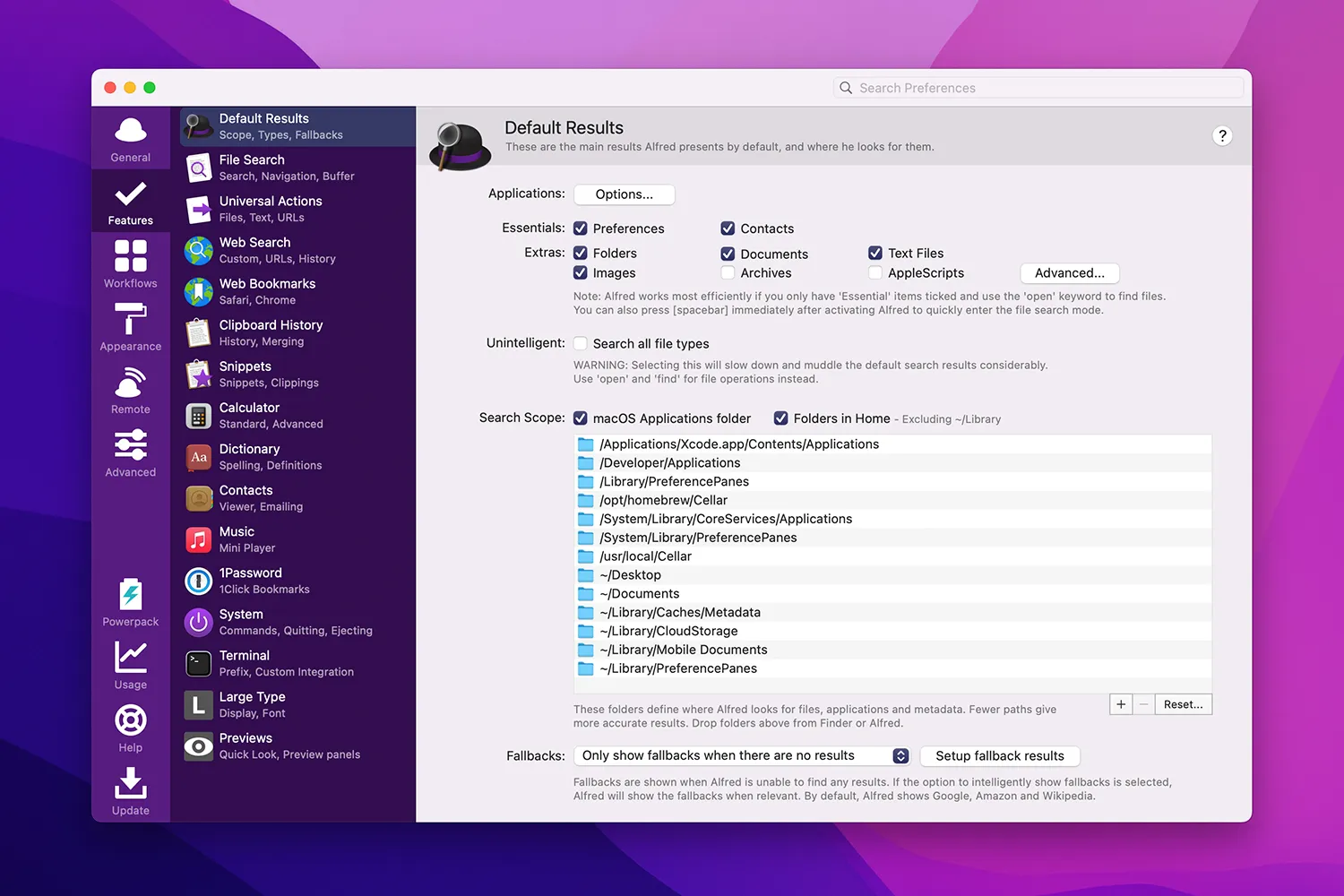The image size is (1344, 896).
Task: Select the Clipboard History feature
Action: (269, 332)
